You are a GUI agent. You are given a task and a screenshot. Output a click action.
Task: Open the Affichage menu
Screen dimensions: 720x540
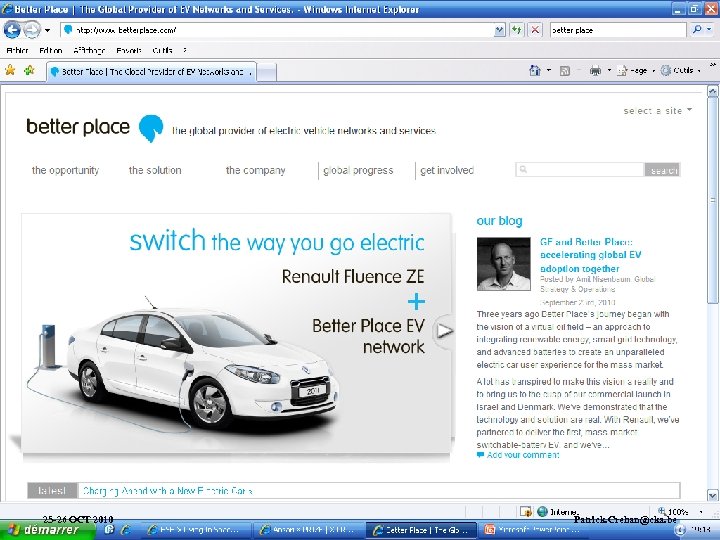(x=89, y=51)
